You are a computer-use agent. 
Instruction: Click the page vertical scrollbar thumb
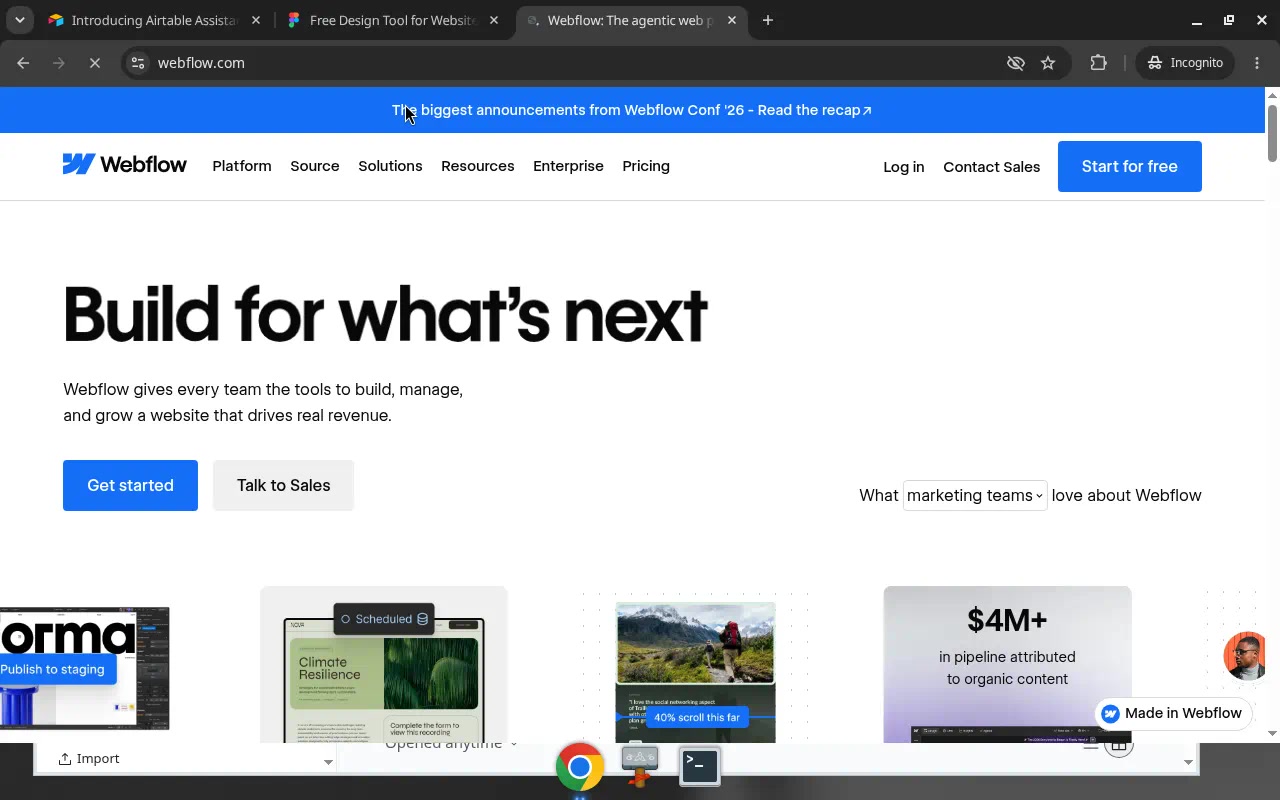click(x=1272, y=132)
